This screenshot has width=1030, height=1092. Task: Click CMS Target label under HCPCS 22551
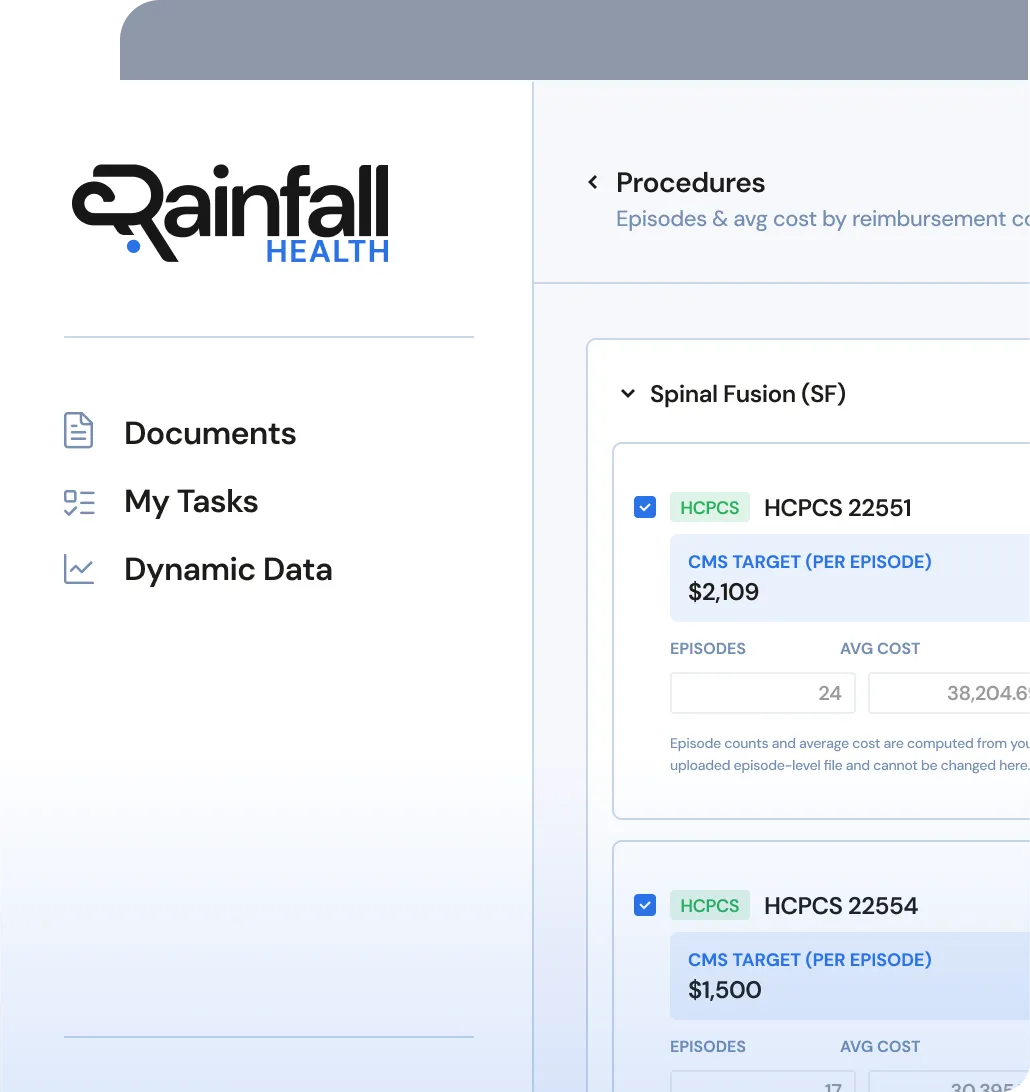coord(809,561)
